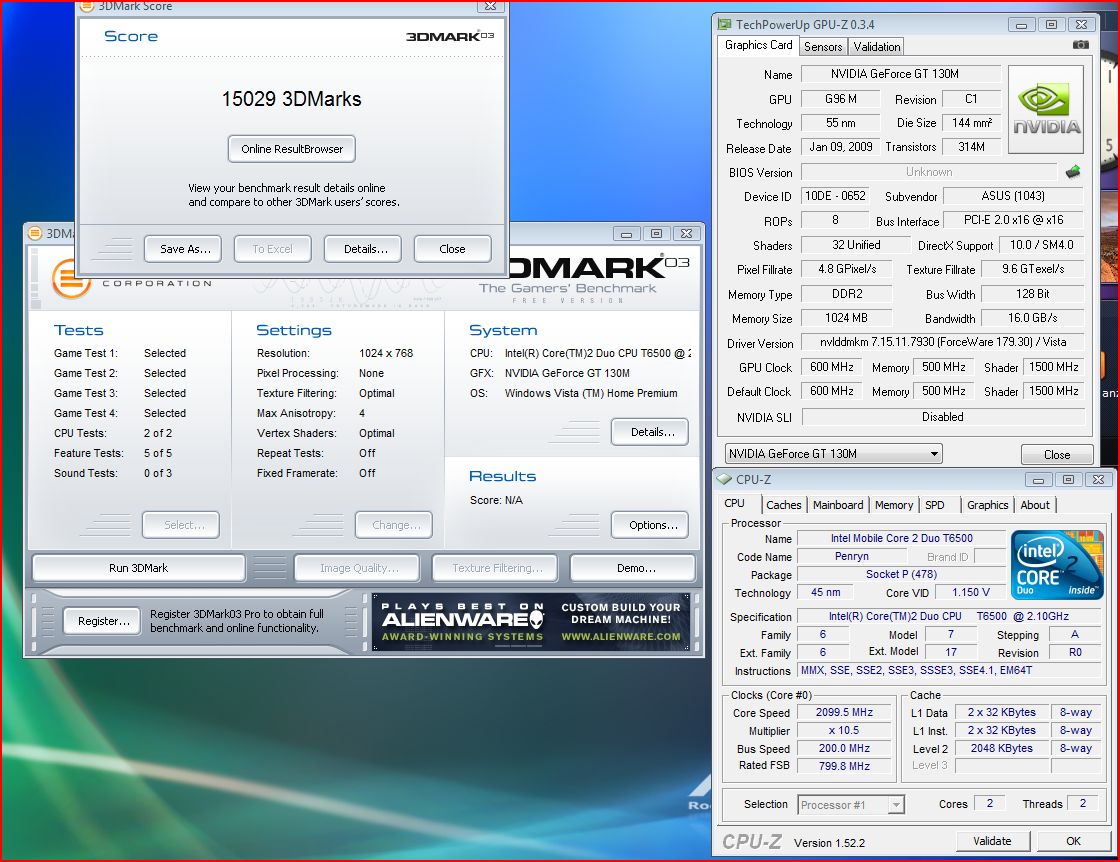Image resolution: width=1120 pixels, height=862 pixels.
Task: Open the Caches tab in CPU-Z
Action: click(x=784, y=505)
